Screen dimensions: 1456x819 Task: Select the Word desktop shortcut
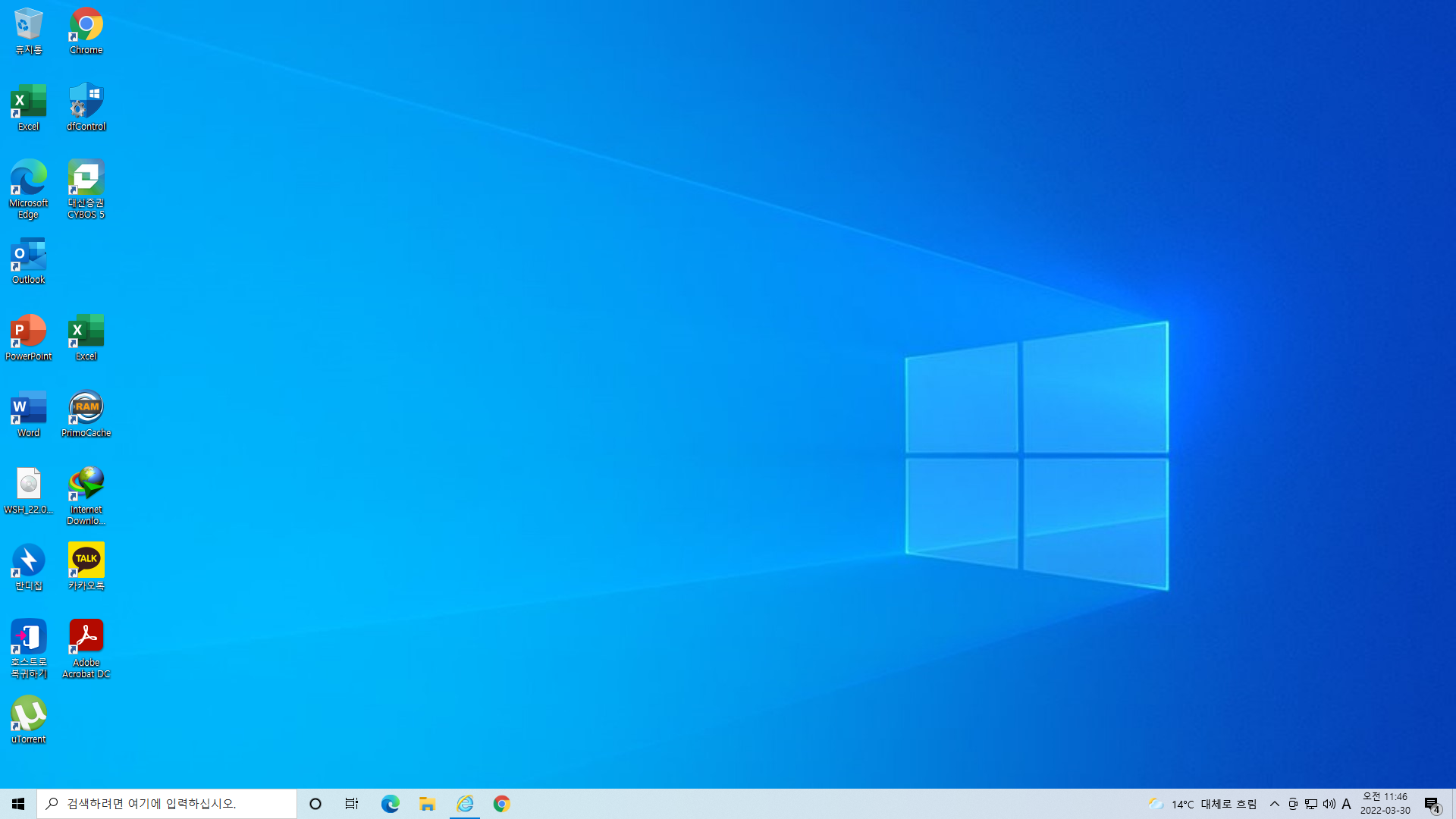(x=29, y=415)
